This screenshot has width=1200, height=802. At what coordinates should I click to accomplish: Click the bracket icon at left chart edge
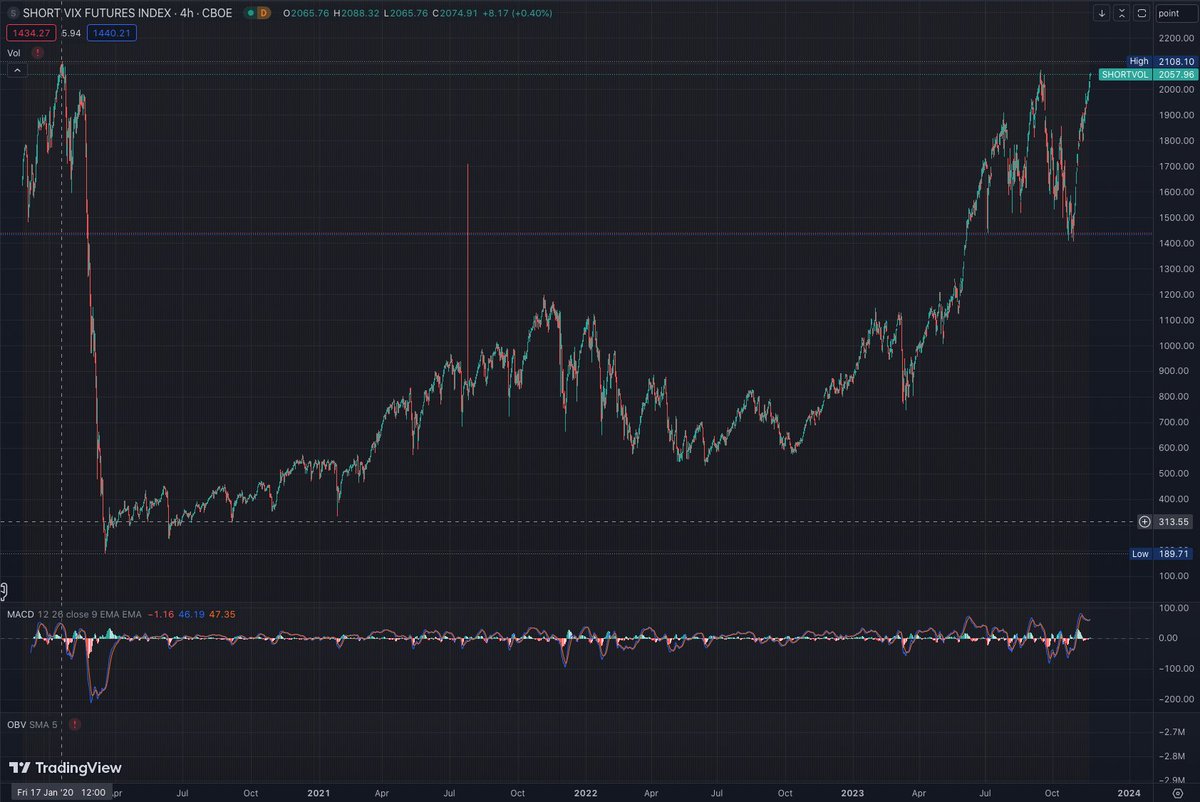pyautogui.click(x=3, y=591)
